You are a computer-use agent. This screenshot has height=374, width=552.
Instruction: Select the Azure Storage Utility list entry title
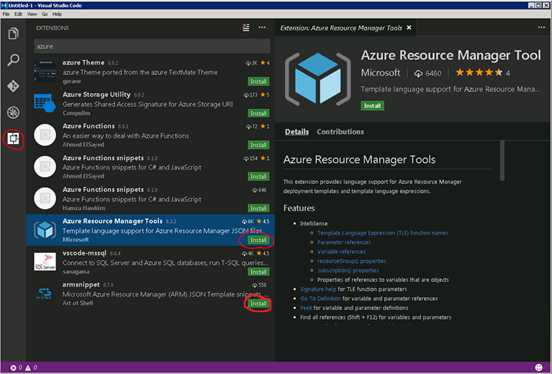point(96,94)
